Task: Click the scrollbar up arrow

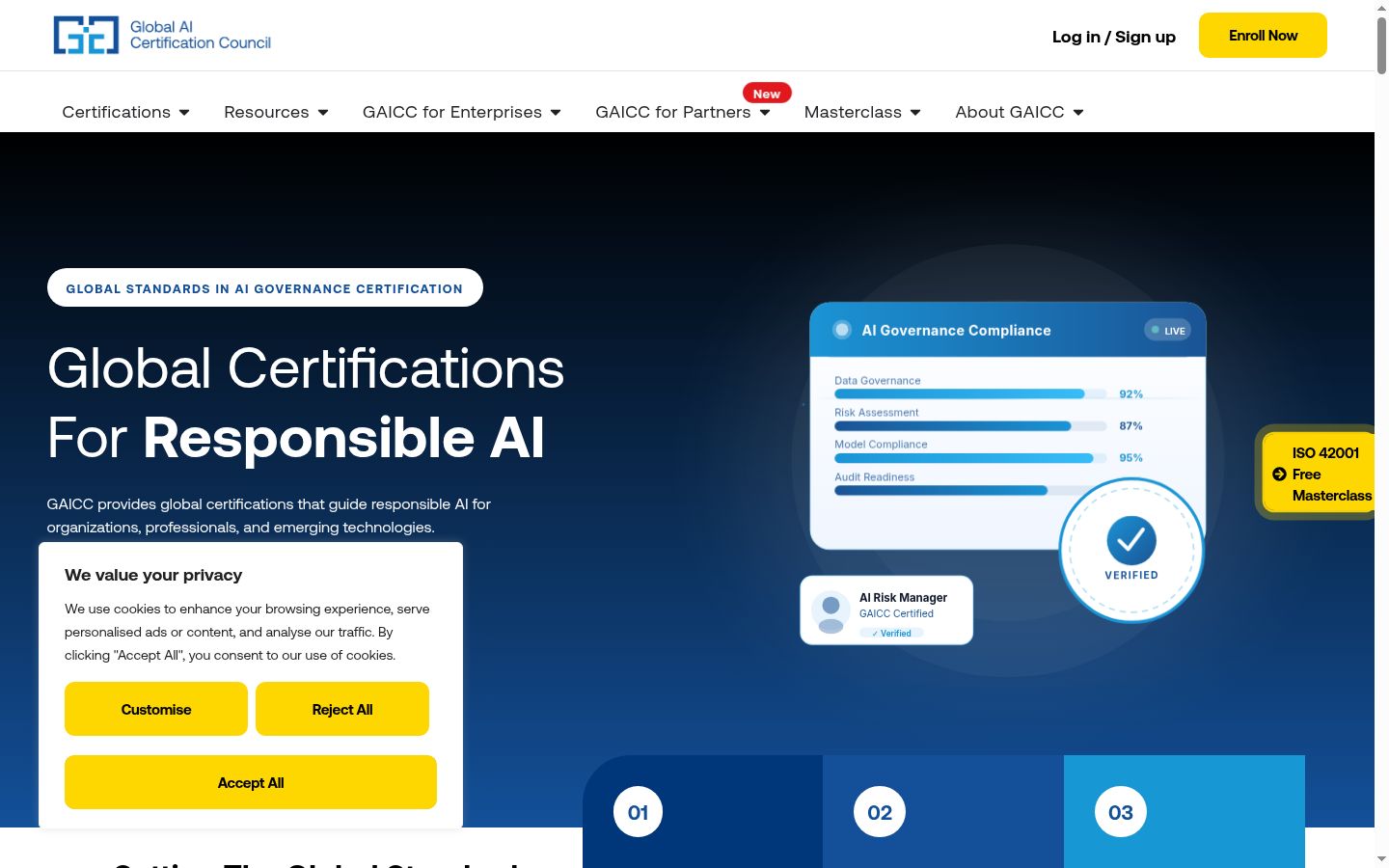Action: click(x=1381, y=7)
